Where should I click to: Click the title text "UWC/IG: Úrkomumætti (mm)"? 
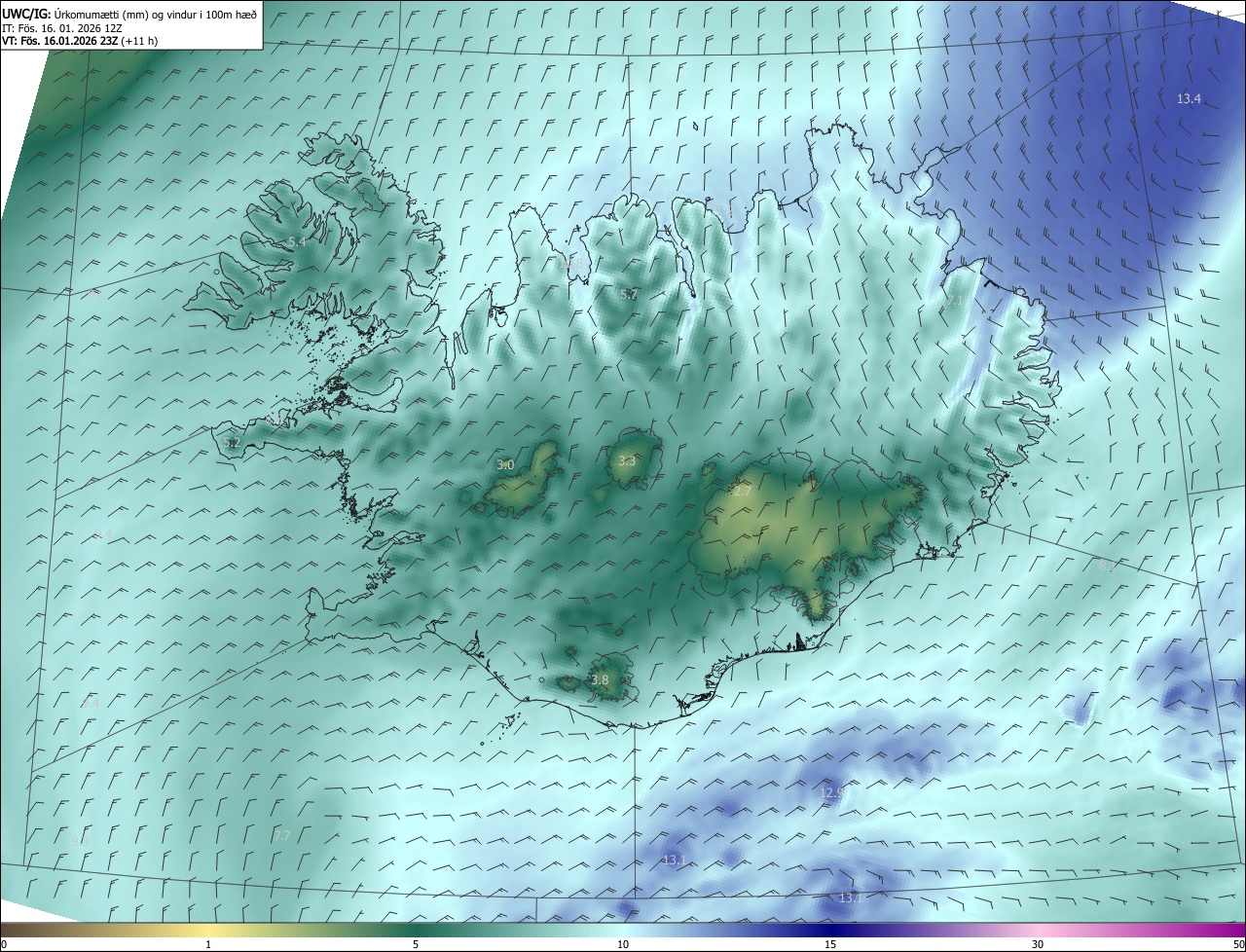76,14
